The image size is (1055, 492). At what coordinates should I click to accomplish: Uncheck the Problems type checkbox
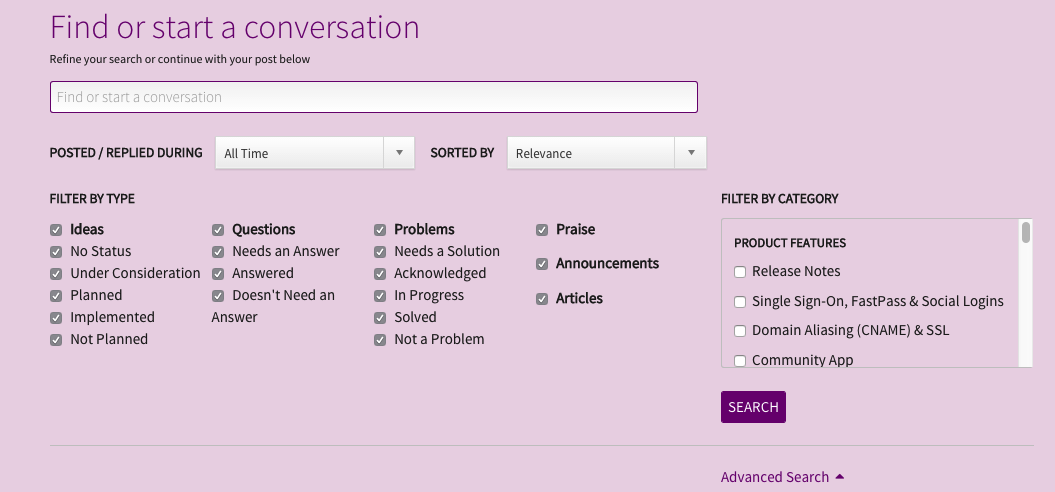coord(380,230)
